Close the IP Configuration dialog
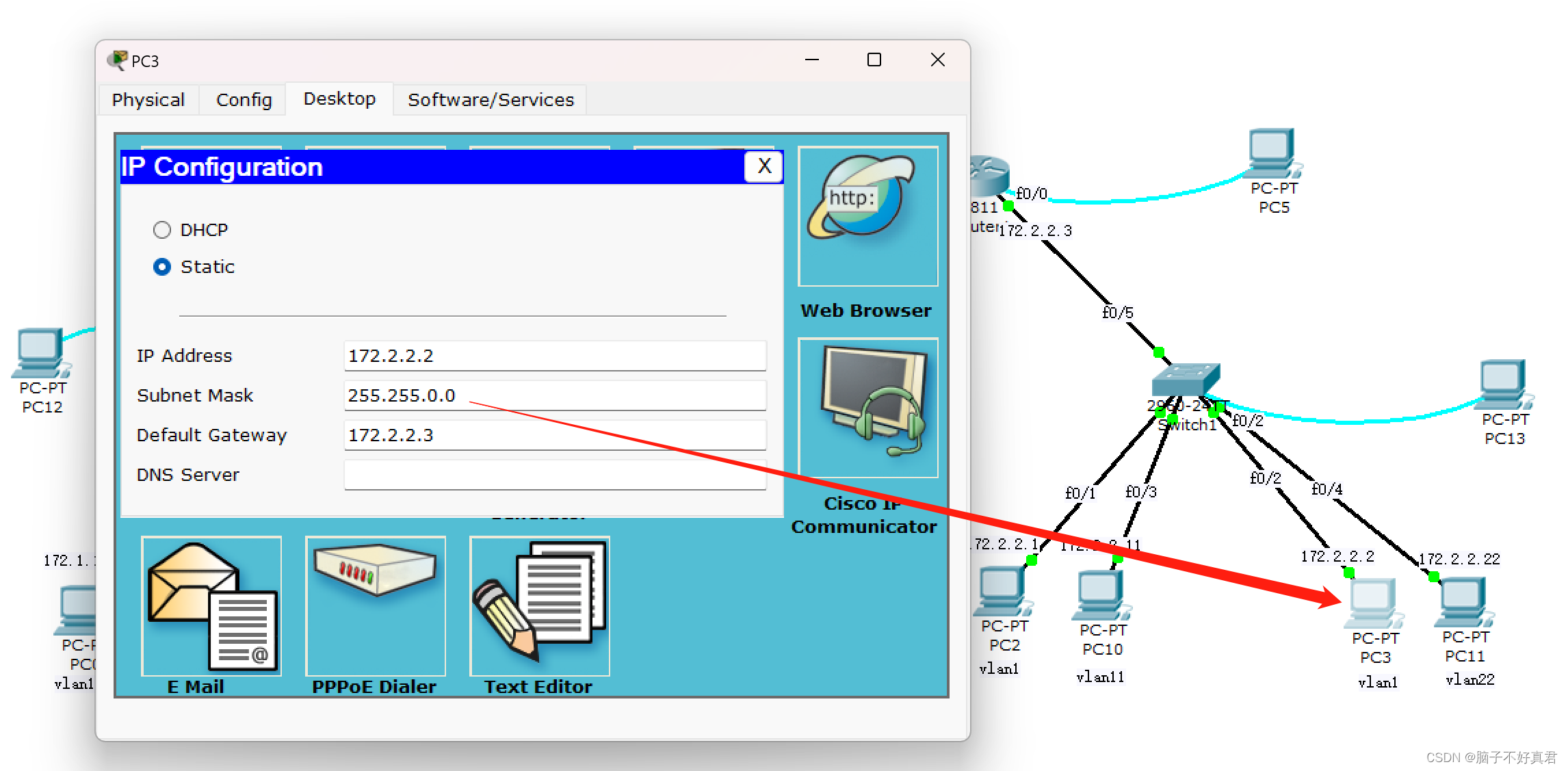The height and width of the screenshot is (771, 1568). [763, 166]
